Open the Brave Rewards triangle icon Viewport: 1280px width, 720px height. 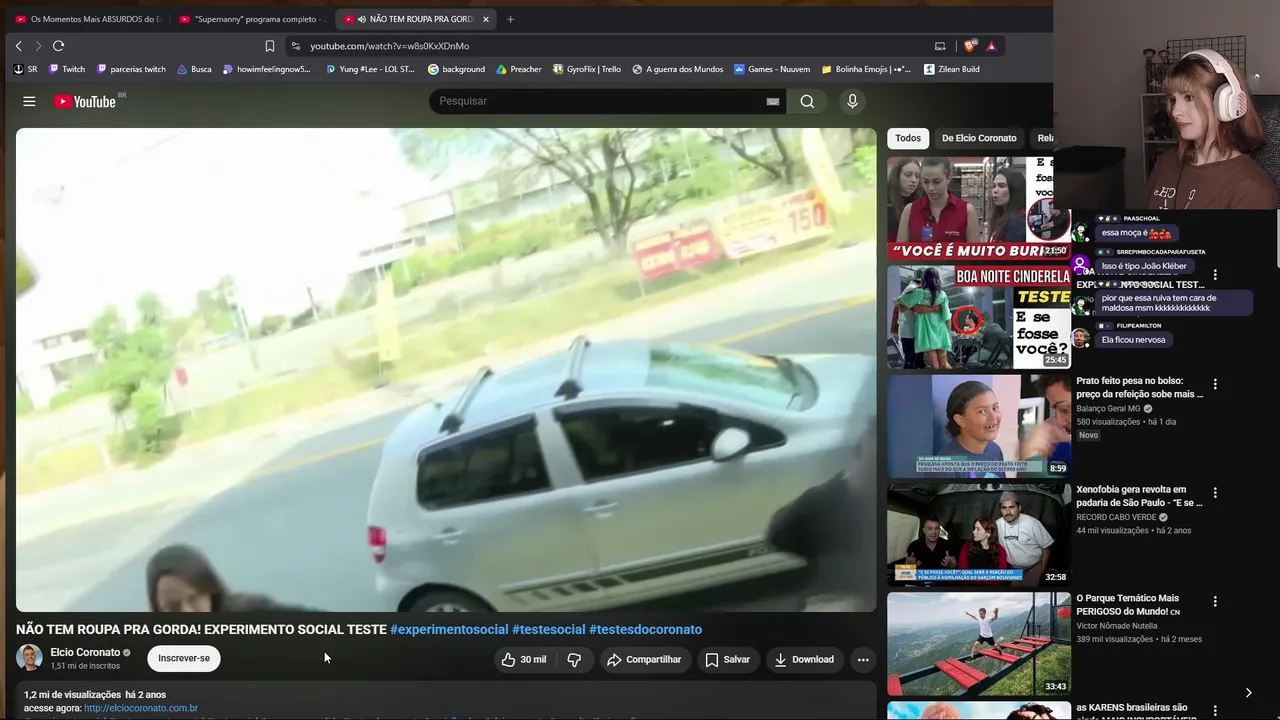991,46
